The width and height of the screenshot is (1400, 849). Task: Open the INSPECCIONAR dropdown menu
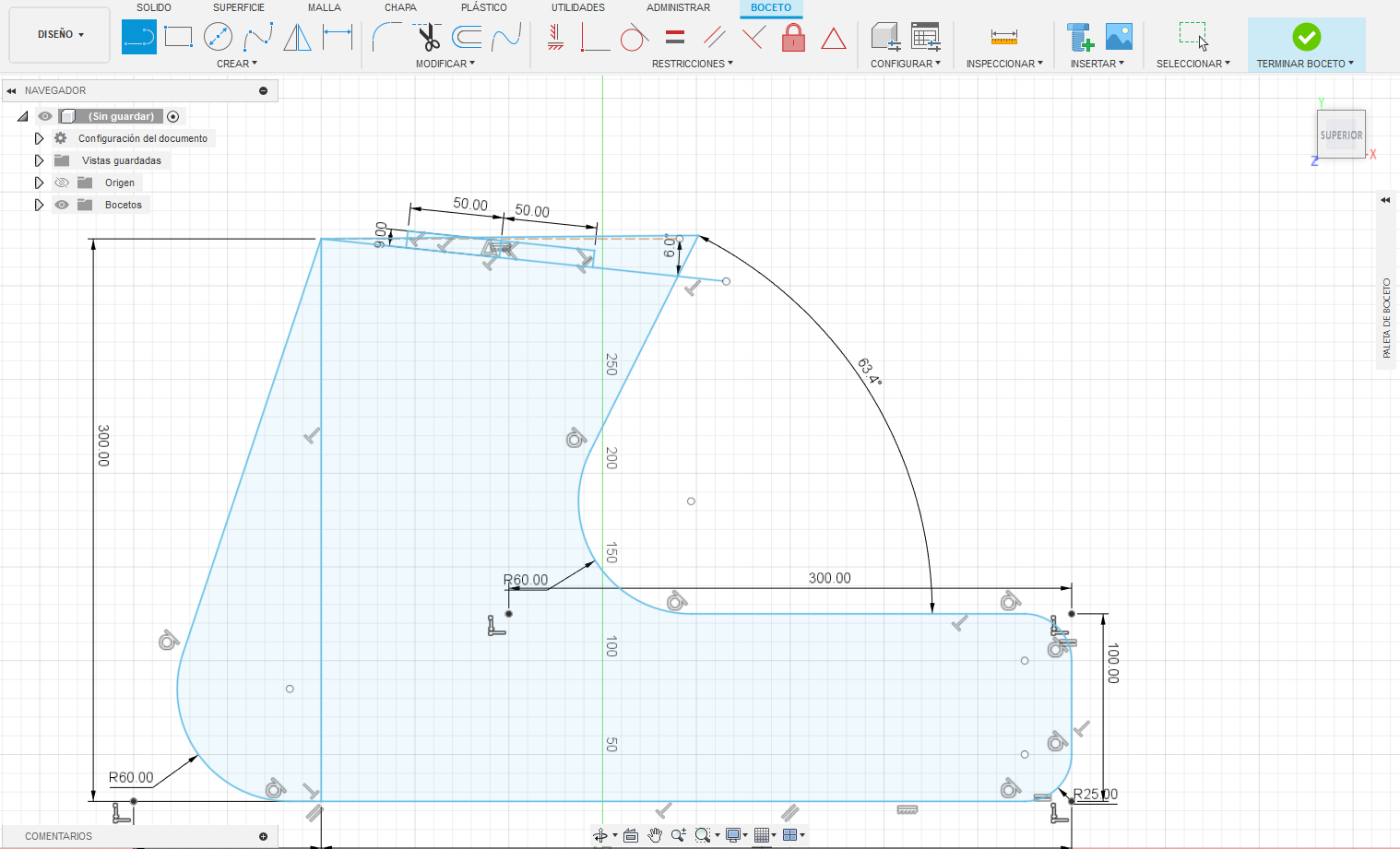pyautogui.click(x=1004, y=64)
